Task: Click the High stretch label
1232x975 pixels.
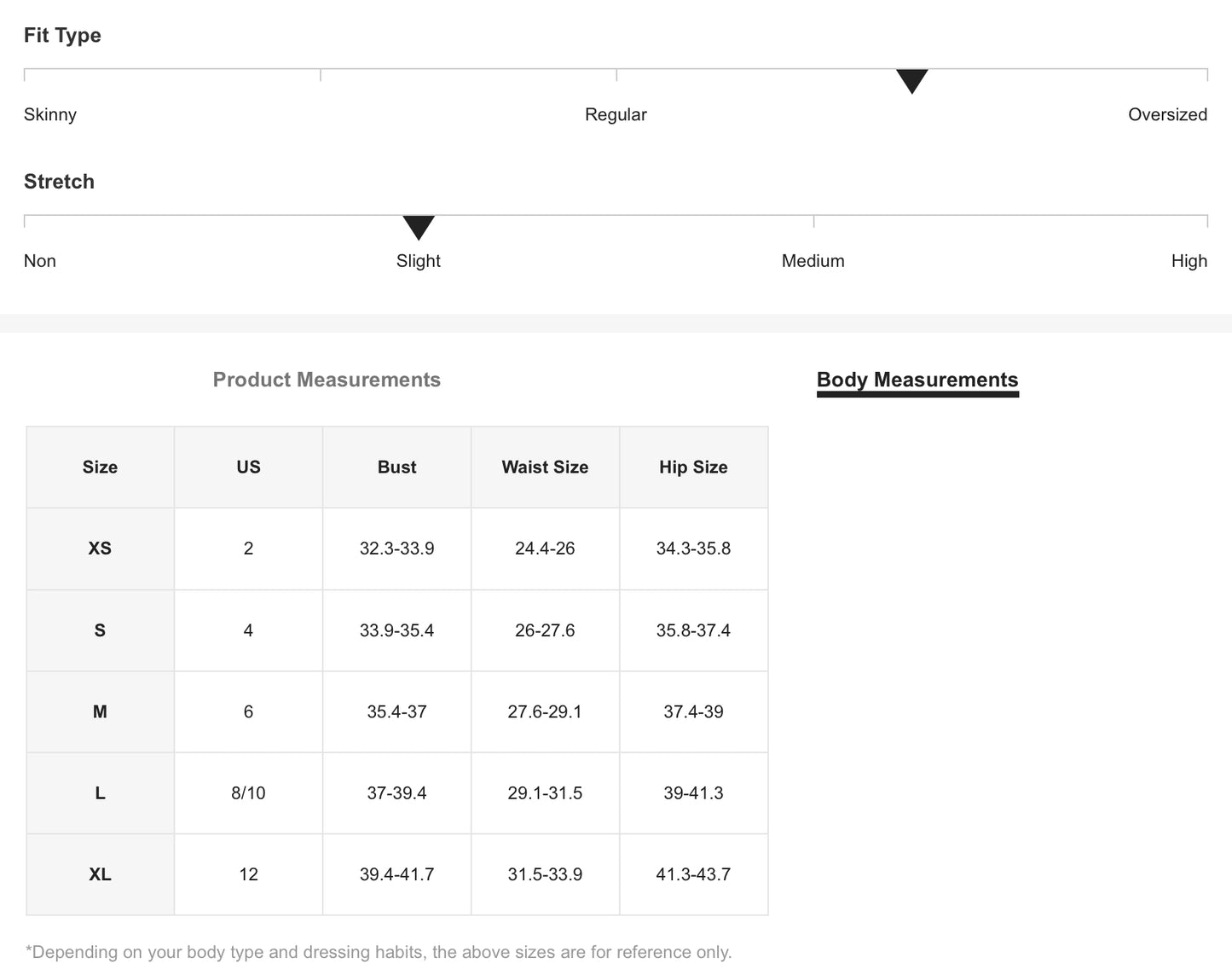Action: click(1189, 261)
